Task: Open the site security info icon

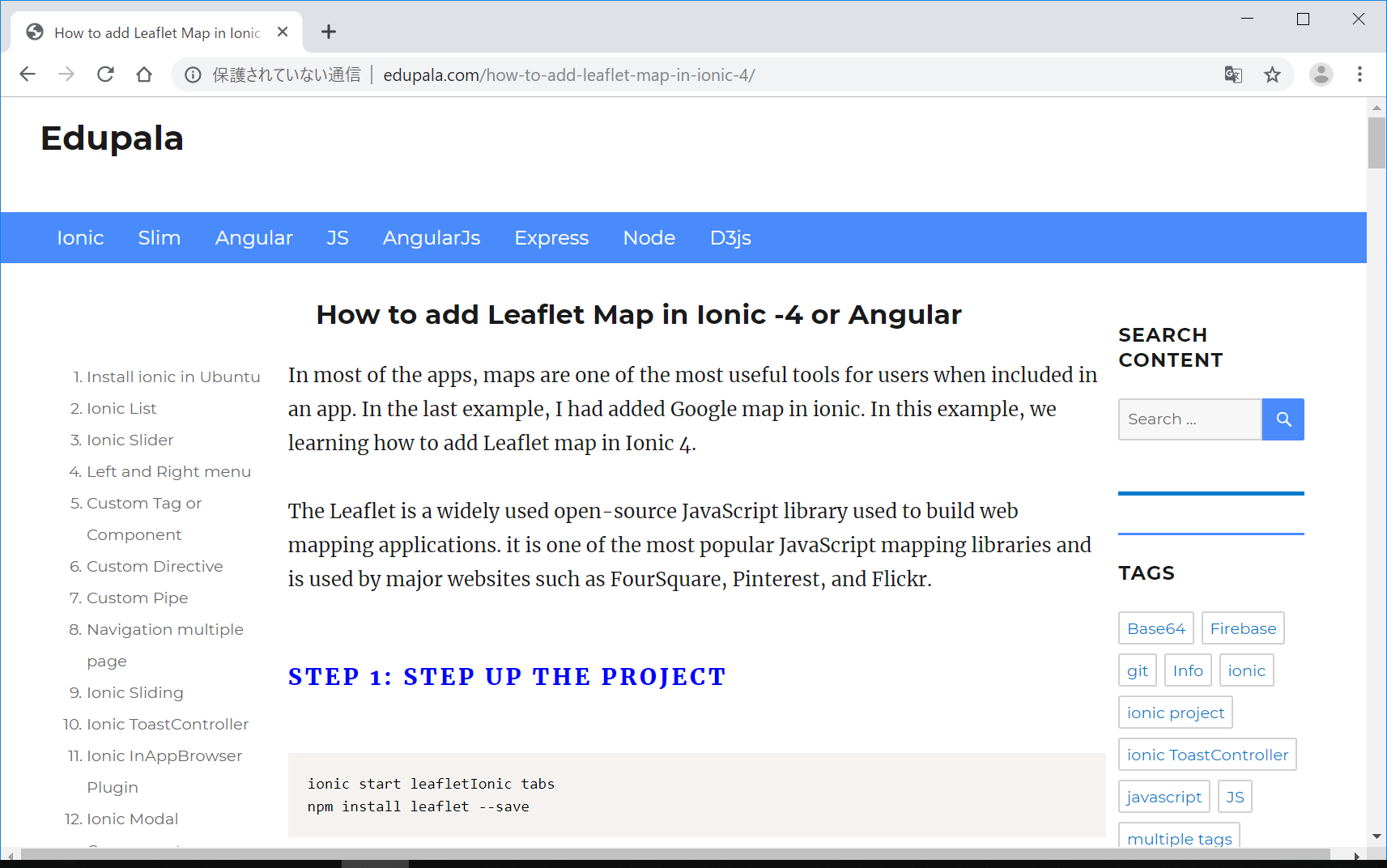Action: 193,74
